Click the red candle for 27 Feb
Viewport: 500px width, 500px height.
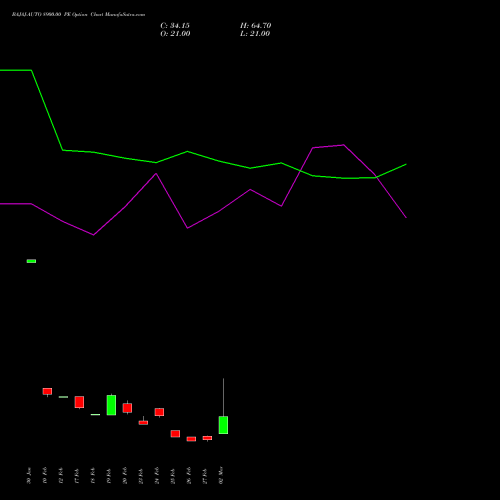coord(207,438)
